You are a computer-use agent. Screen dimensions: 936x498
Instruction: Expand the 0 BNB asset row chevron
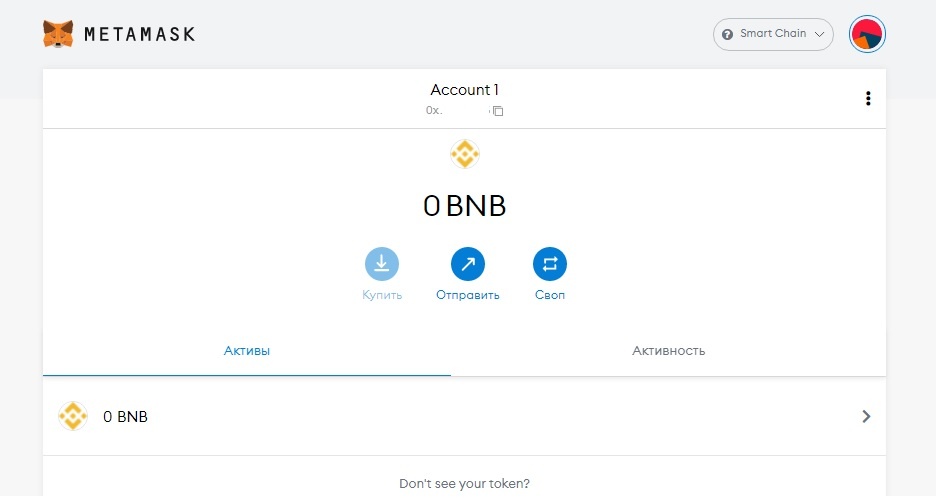866,416
